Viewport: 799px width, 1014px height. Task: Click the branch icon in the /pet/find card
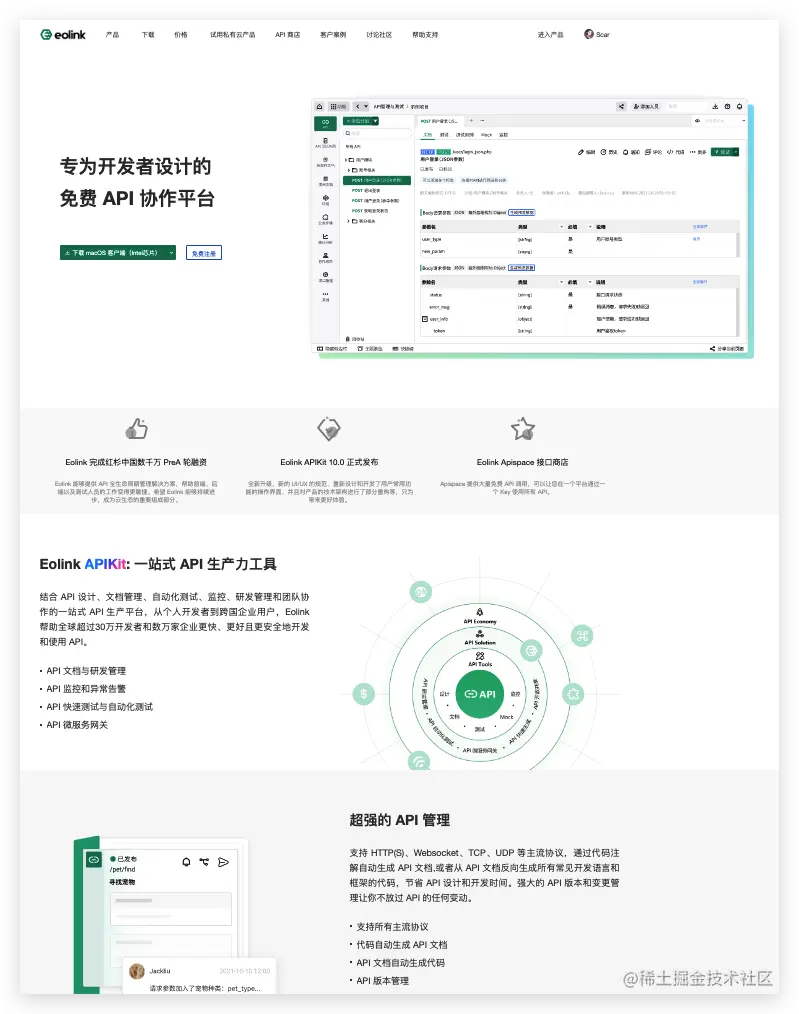(x=204, y=861)
